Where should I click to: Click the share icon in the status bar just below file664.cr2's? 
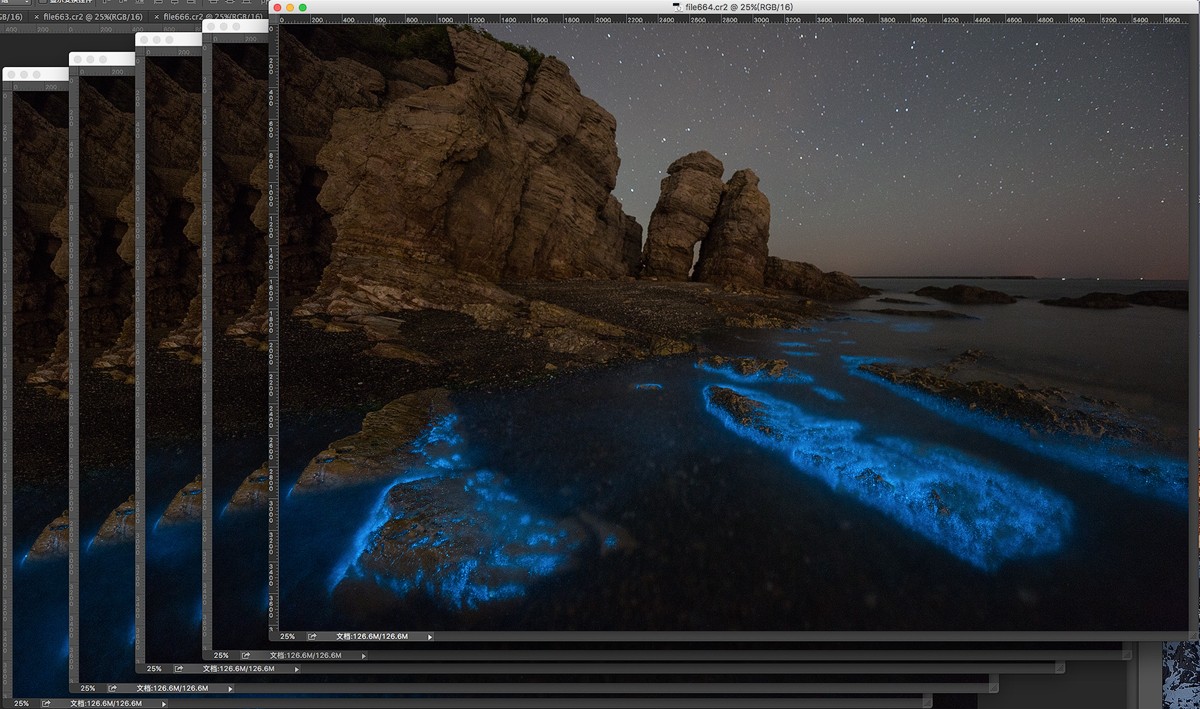click(x=246, y=655)
